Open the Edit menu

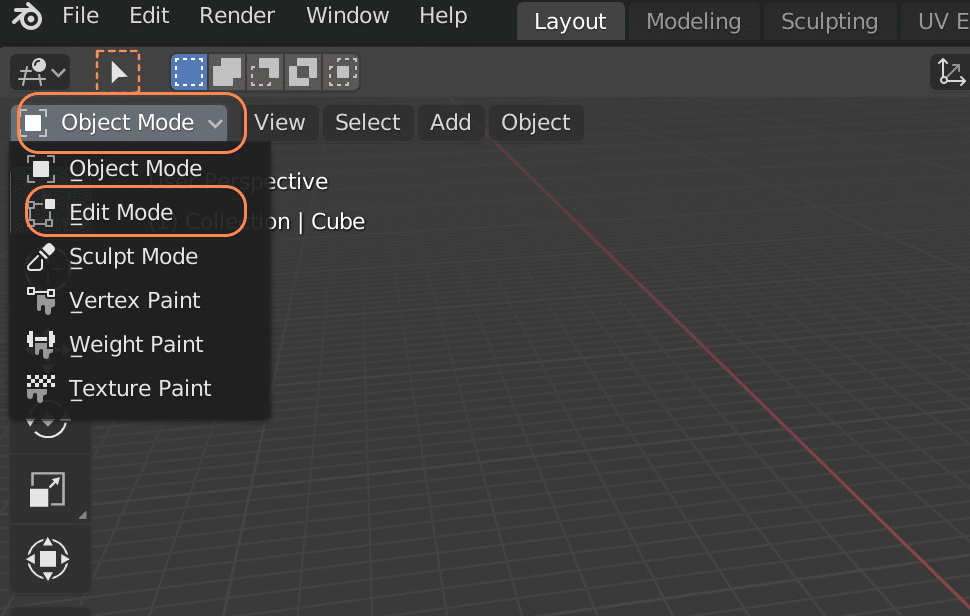pos(149,15)
